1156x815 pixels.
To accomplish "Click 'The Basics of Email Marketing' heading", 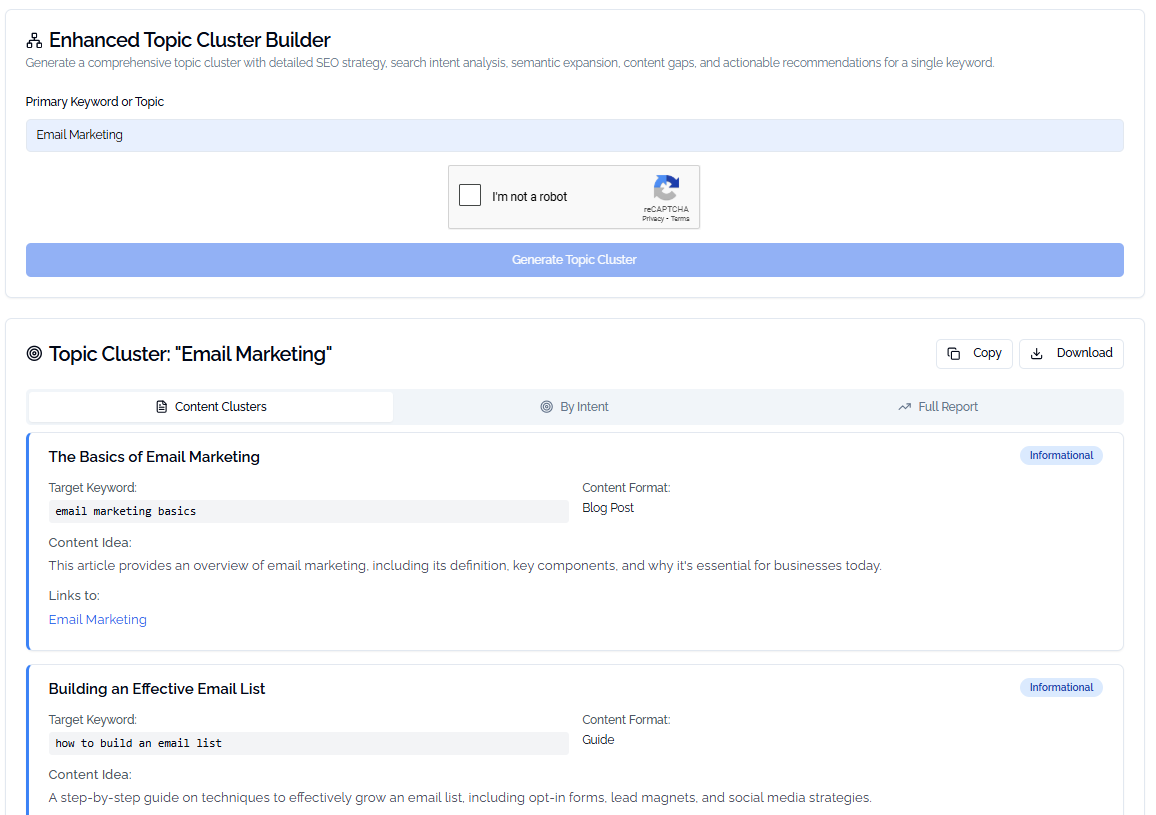I will click(x=154, y=457).
